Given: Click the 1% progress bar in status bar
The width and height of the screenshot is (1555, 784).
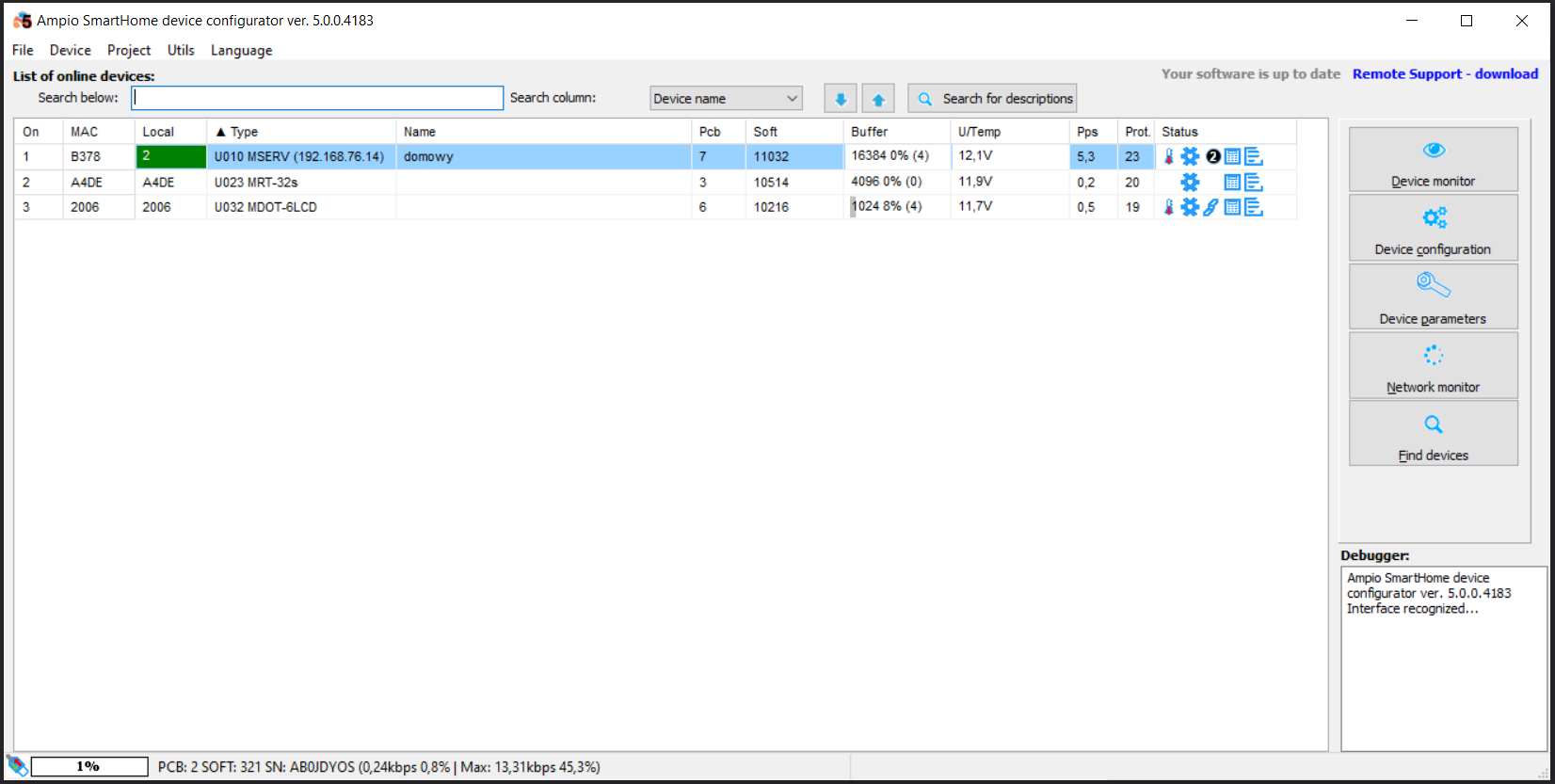Looking at the screenshot, I should (89, 766).
